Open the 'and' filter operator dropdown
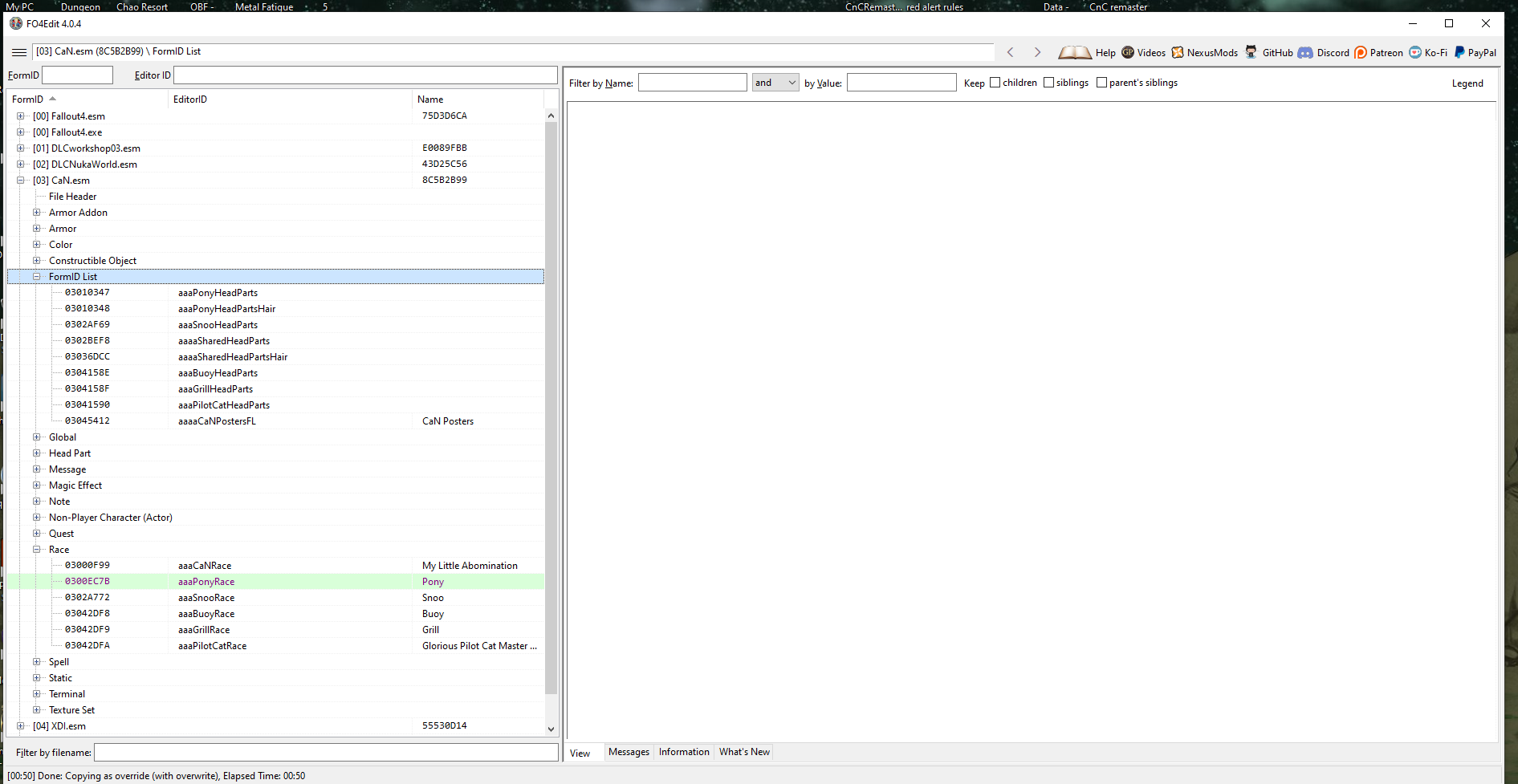Screen dimensions: 1518x784 pyautogui.click(x=775, y=83)
